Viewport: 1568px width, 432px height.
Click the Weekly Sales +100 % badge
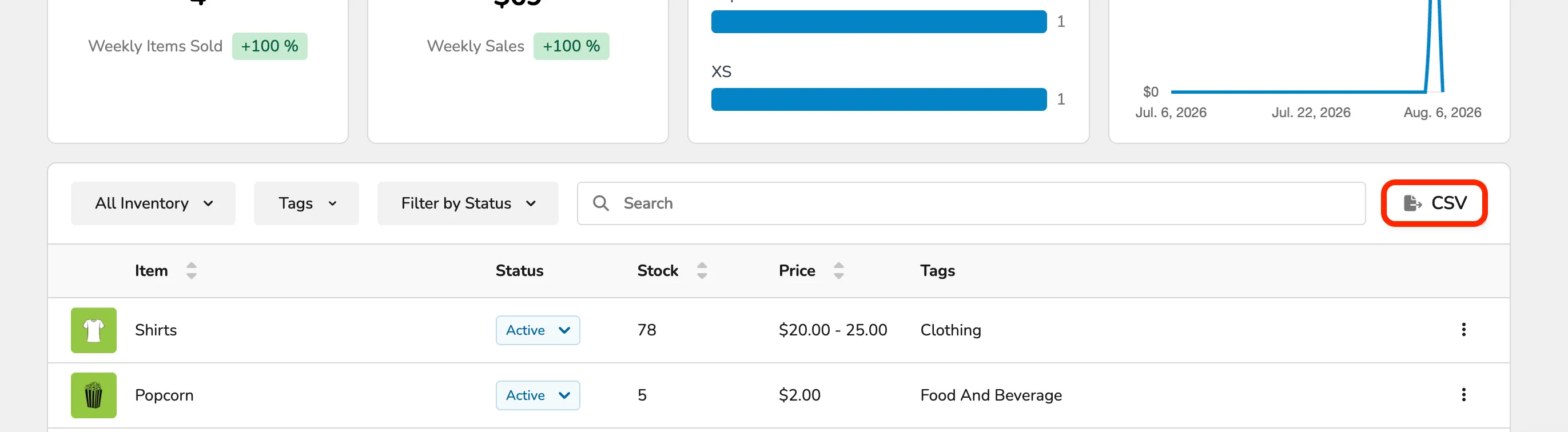pos(571,46)
